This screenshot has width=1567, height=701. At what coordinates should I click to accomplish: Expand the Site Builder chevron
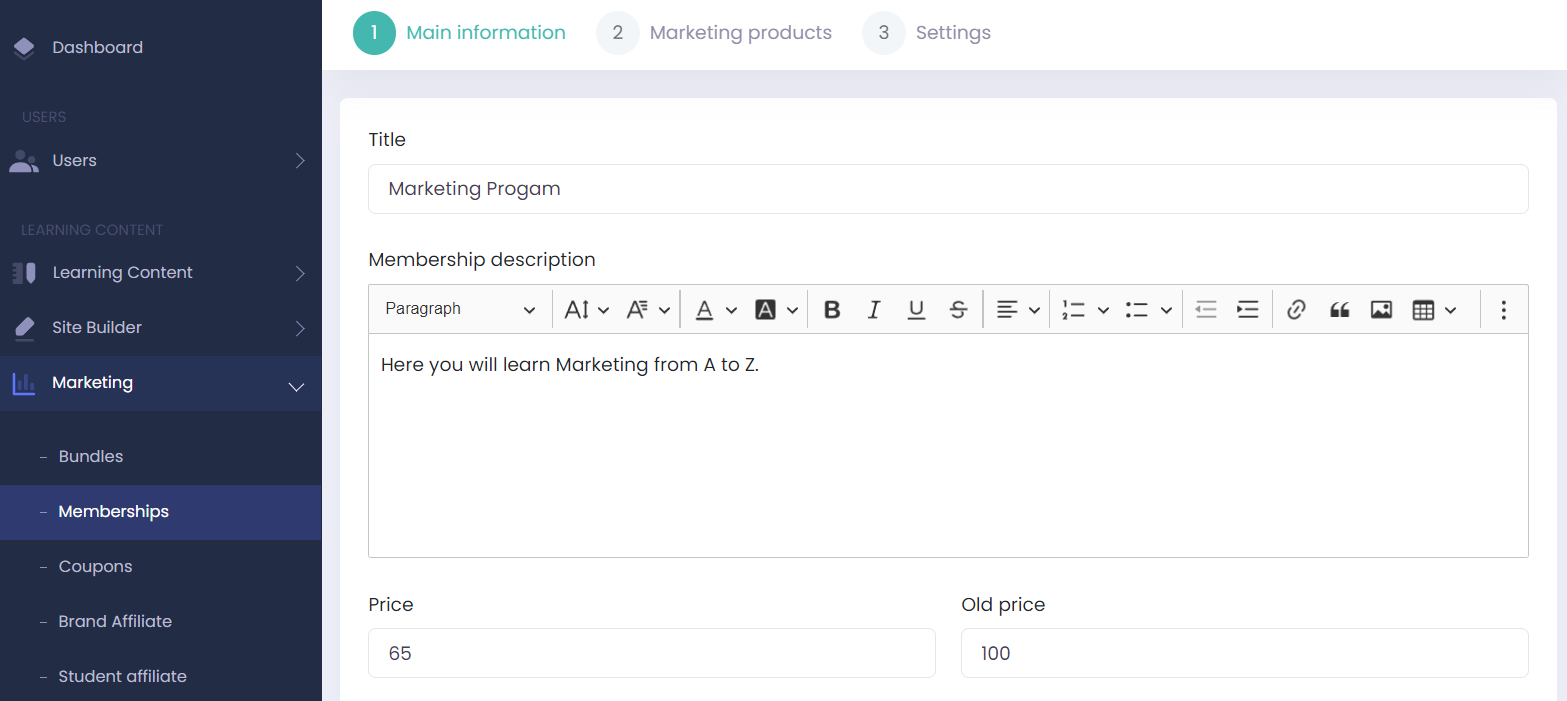(300, 328)
